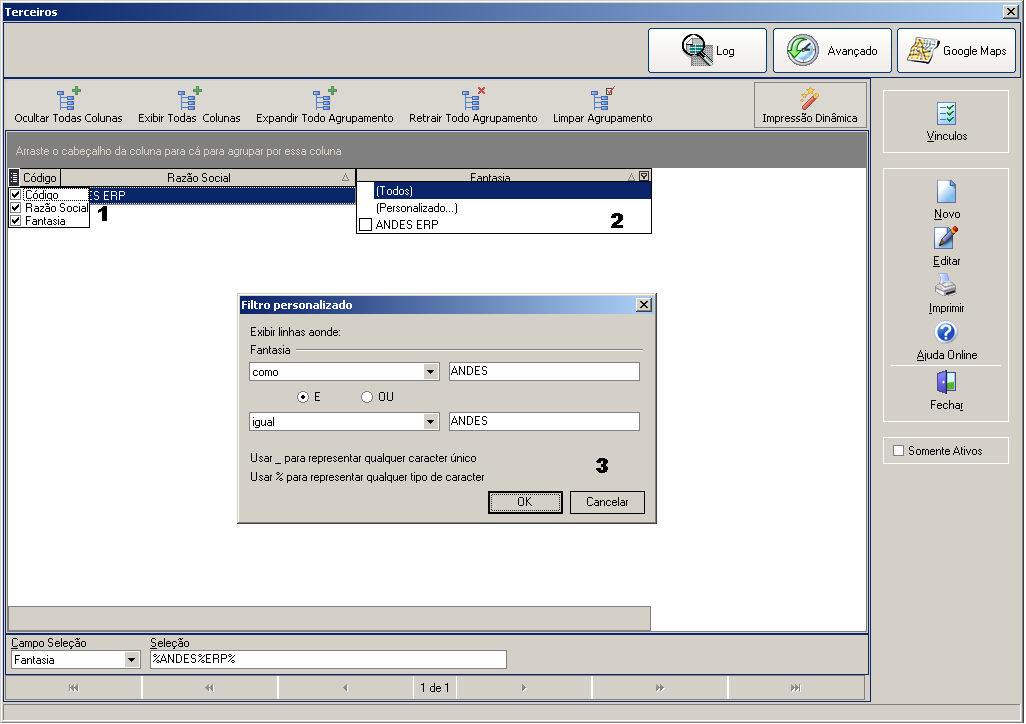Viewport: 1026px width, 724px height.
Task: Click the Fechar door icon
Action: 946,381
